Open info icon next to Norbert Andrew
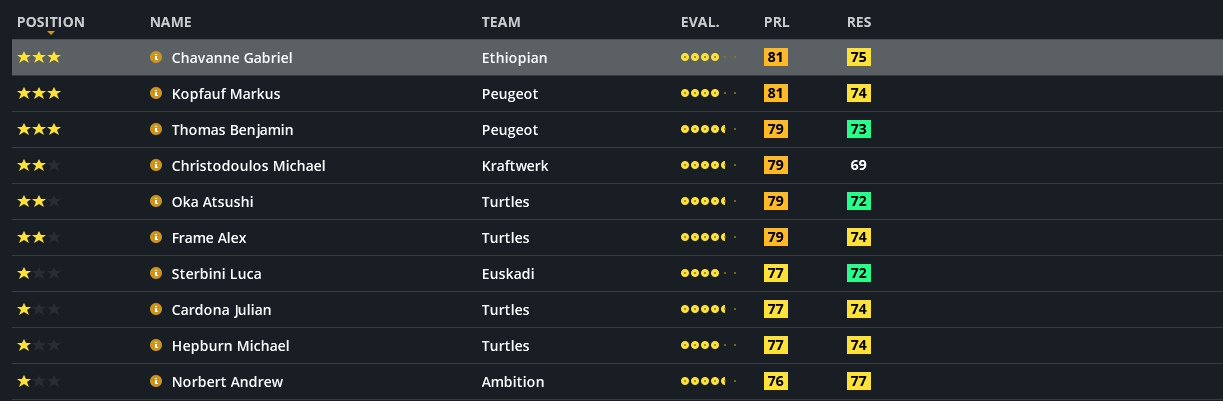The height and width of the screenshot is (401, 1223). (x=156, y=382)
